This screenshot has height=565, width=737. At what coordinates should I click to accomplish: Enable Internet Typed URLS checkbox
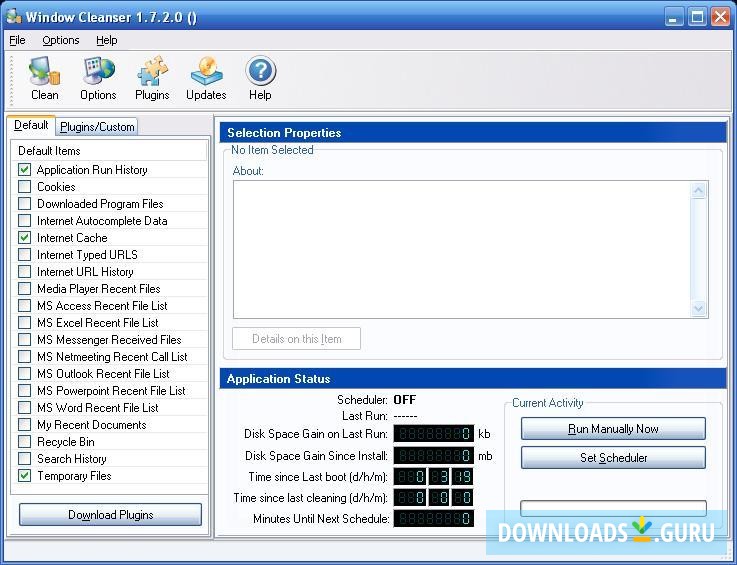pyautogui.click(x=24, y=255)
